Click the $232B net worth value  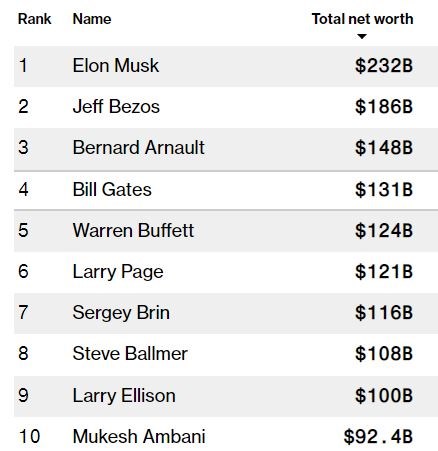[x=384, y=65]
